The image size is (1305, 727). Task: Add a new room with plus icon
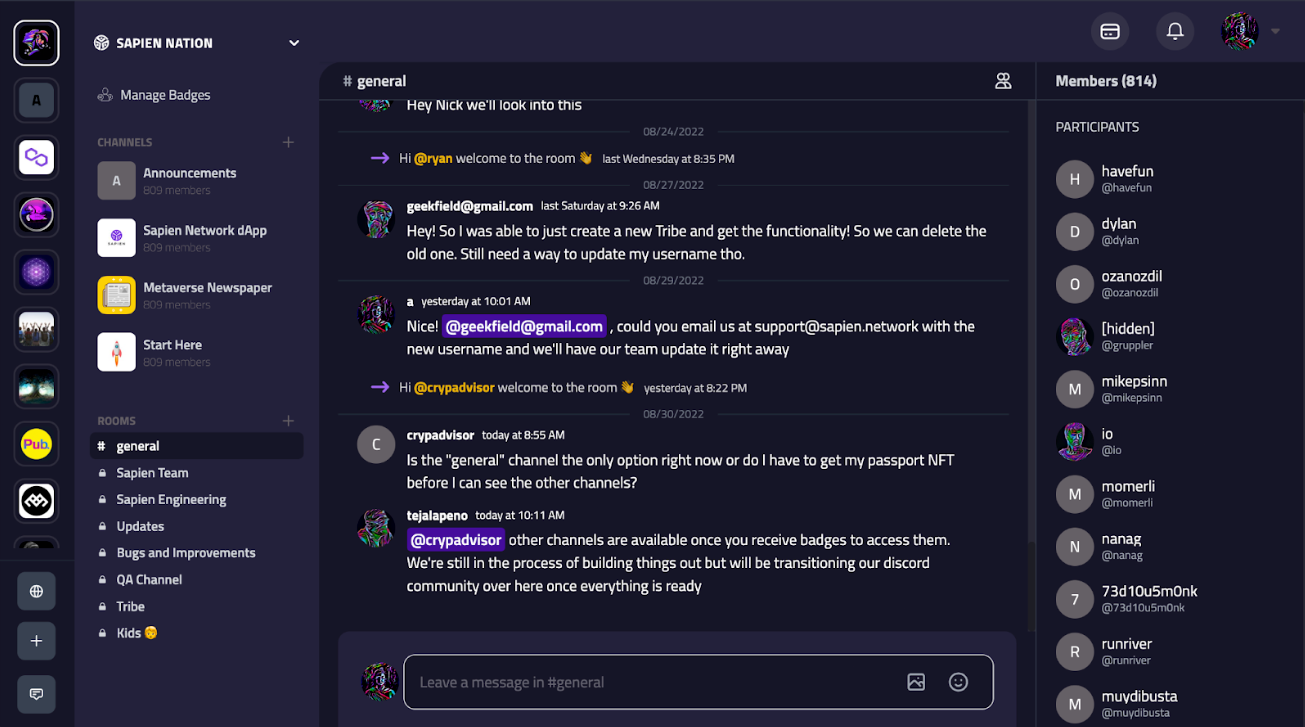pyautogui.click(x=288, y=421)
